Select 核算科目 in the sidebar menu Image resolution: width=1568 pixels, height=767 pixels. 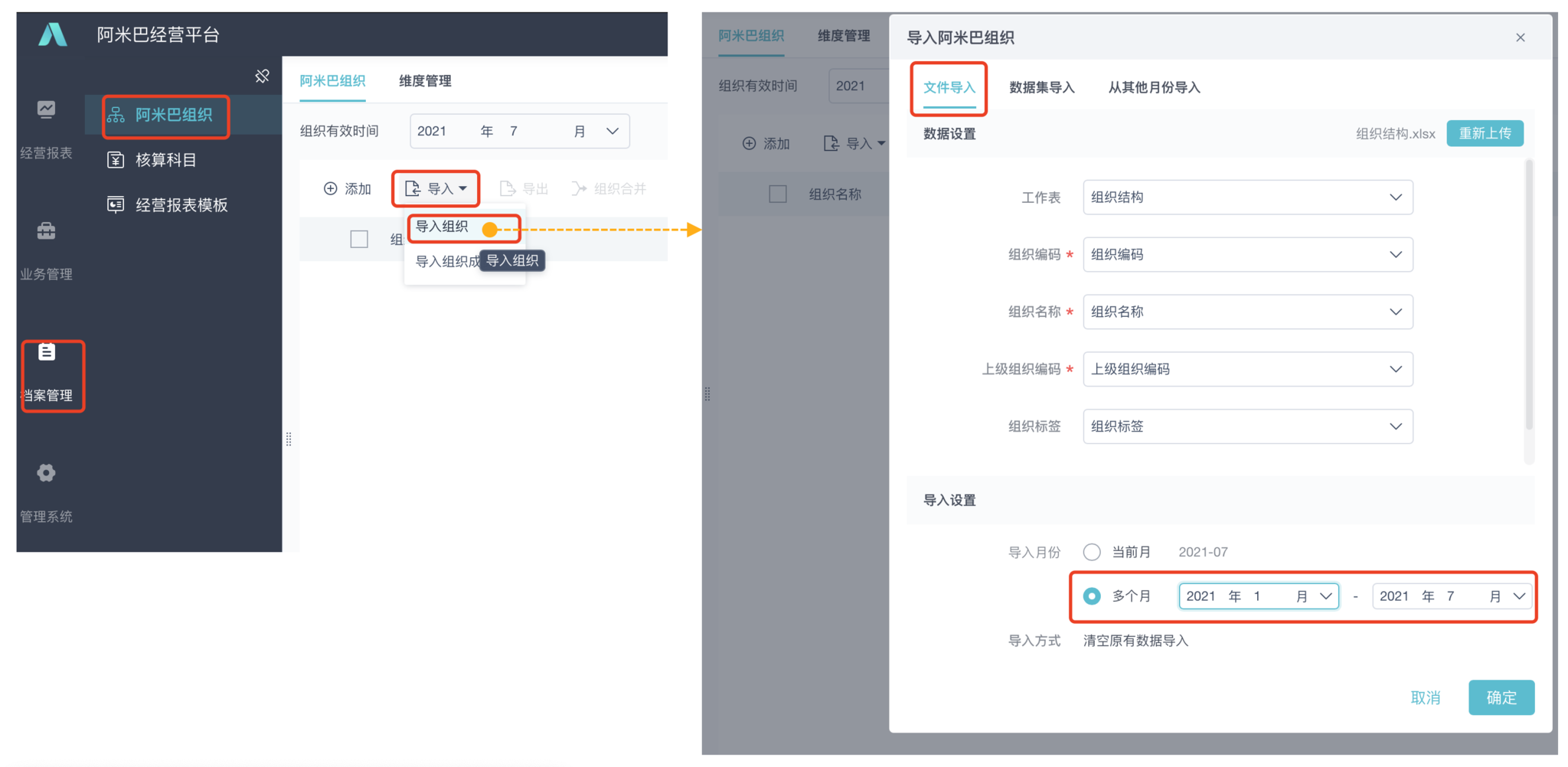click(166, 160)
